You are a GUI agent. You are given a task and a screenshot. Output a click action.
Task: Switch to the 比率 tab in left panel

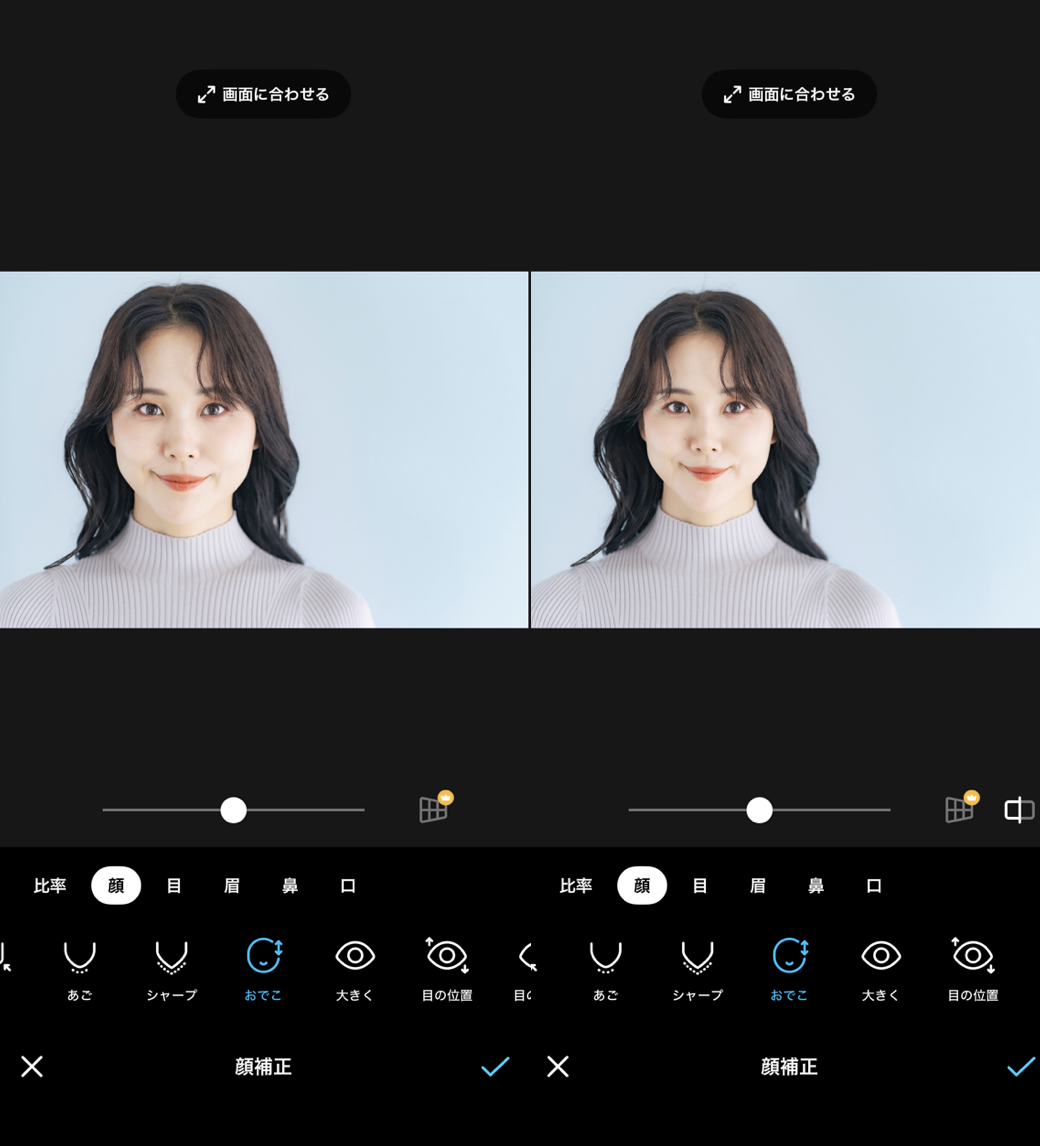tap(50, 886)
